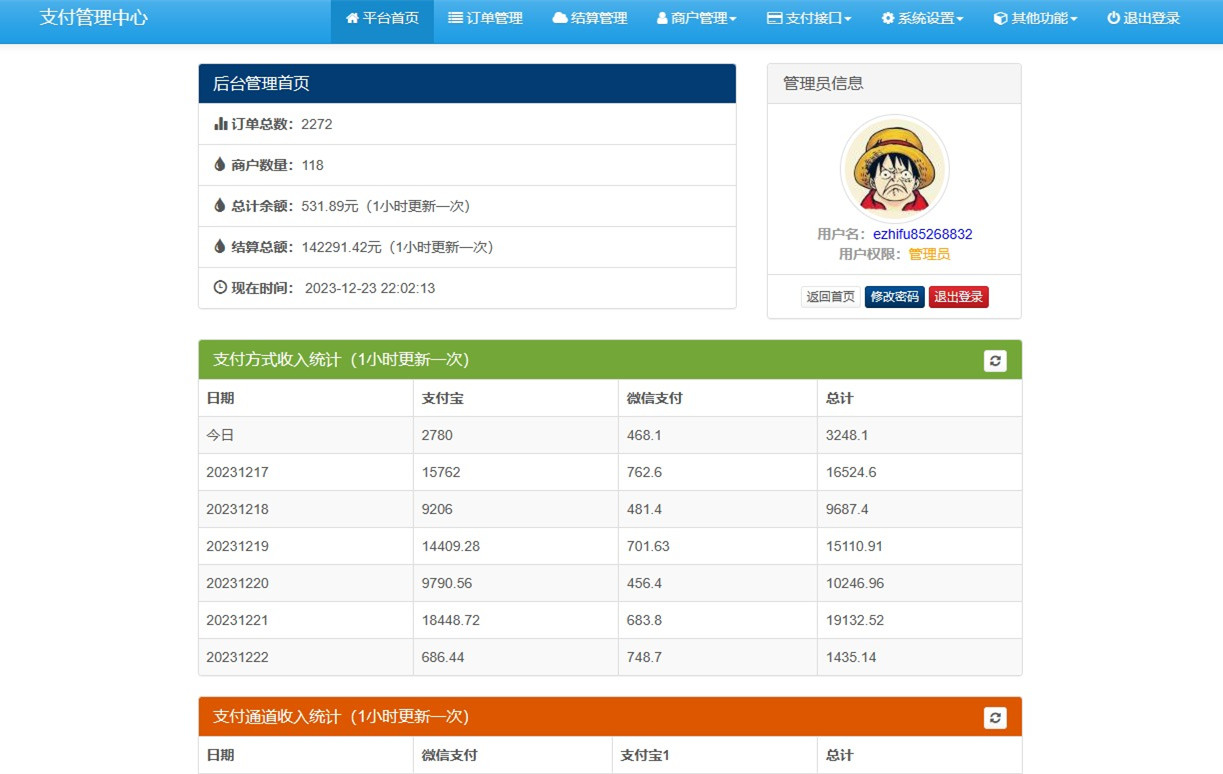The width and height of the screenshot is (1223, 774).
Task: Refresh the 支付通道收入统计 panel
Action: click(994, 717)
